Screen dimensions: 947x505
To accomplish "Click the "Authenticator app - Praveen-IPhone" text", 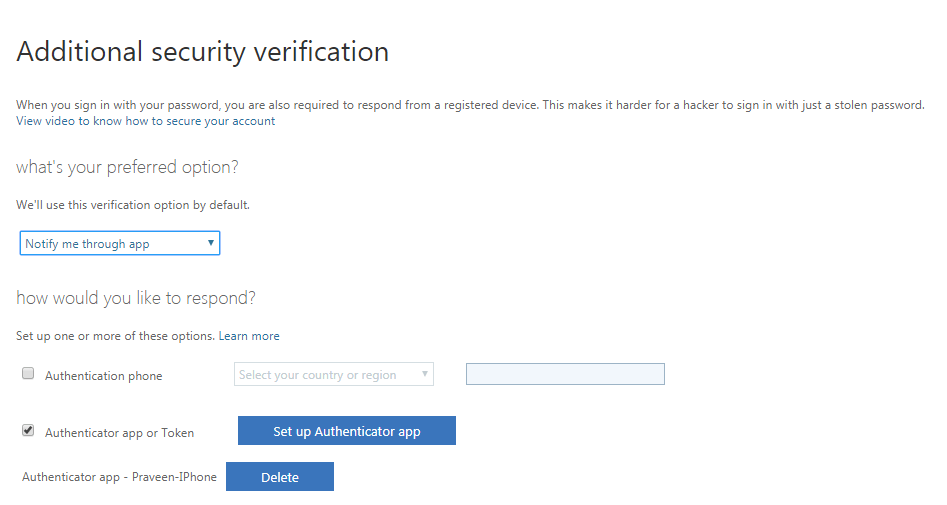I will 119,477.
